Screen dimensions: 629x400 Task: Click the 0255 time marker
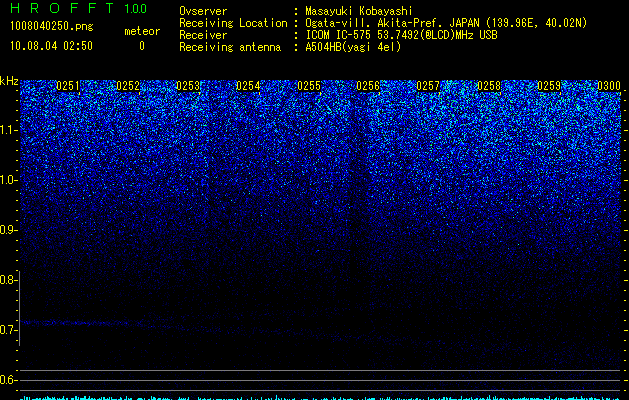point(309,86)
